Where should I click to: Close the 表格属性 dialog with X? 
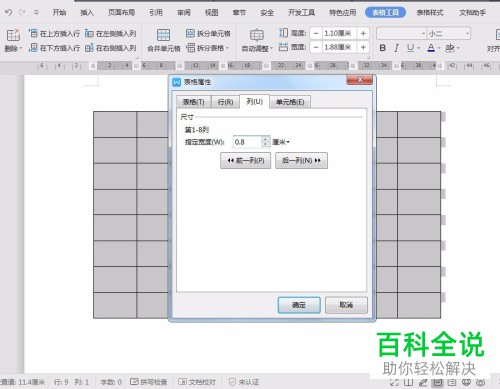(360, 80)
